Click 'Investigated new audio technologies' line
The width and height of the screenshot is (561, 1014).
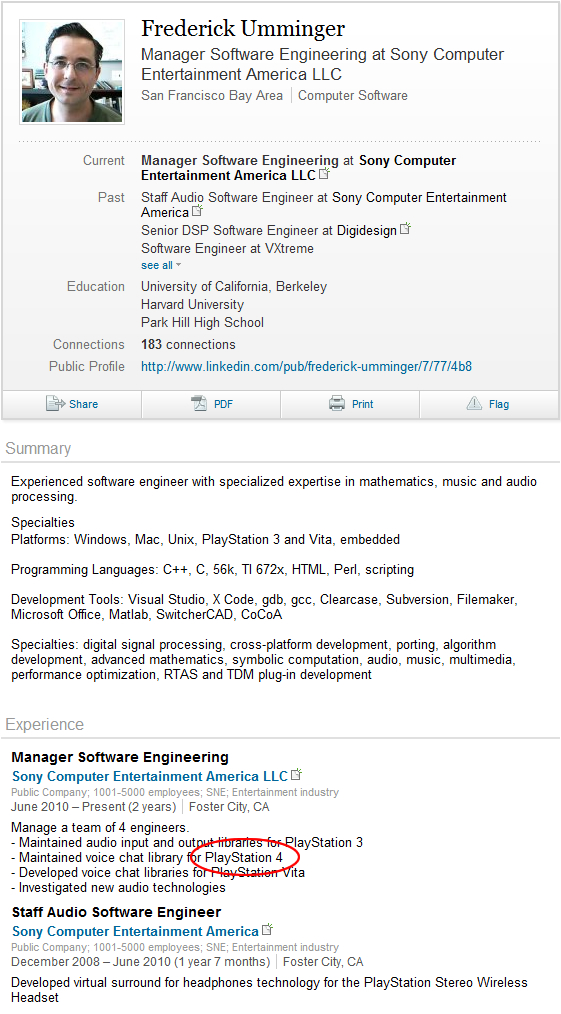click(x=118, y=888)
